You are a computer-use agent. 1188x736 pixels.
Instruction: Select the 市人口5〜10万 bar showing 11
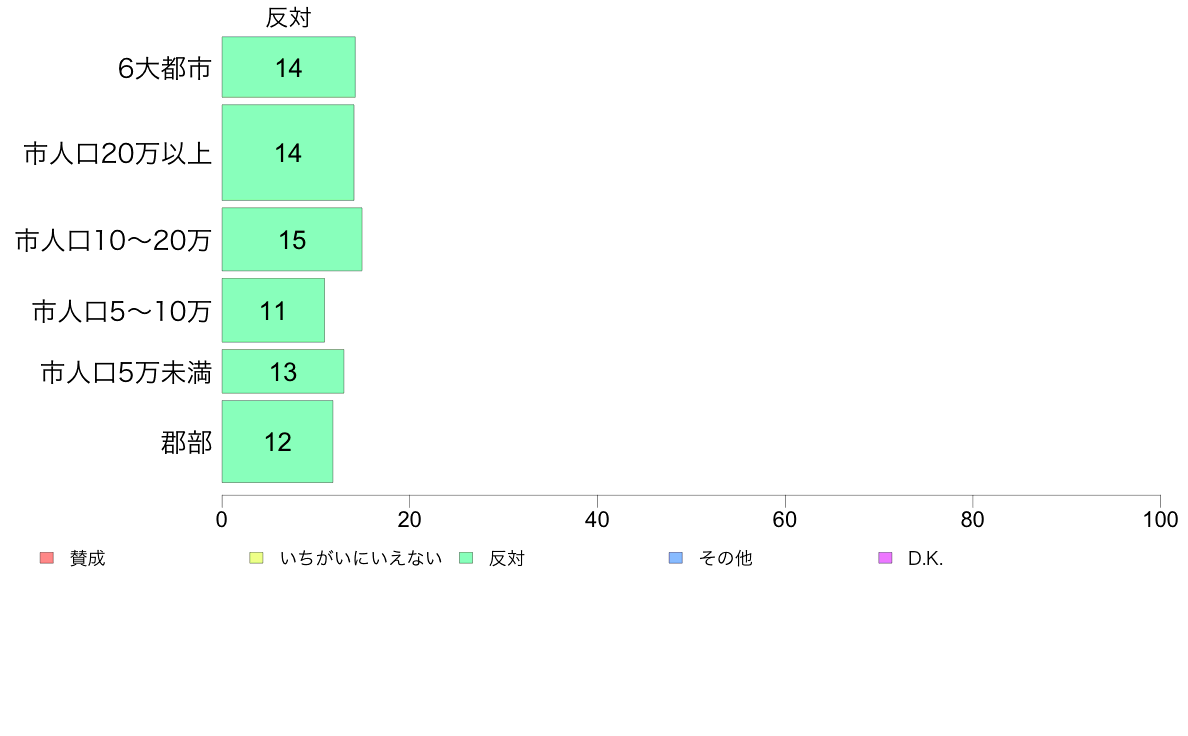point(273,311)
